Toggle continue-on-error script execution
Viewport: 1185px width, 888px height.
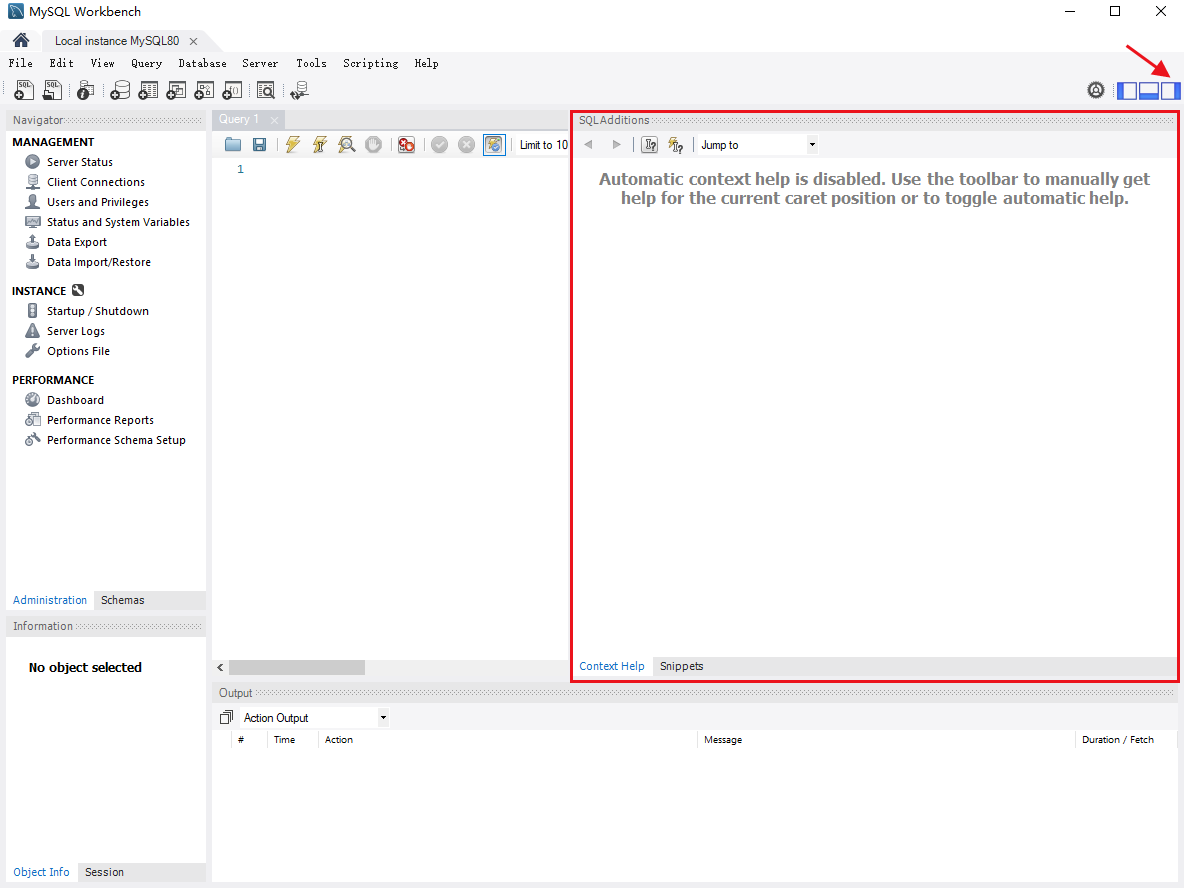(x=407, y=144)
